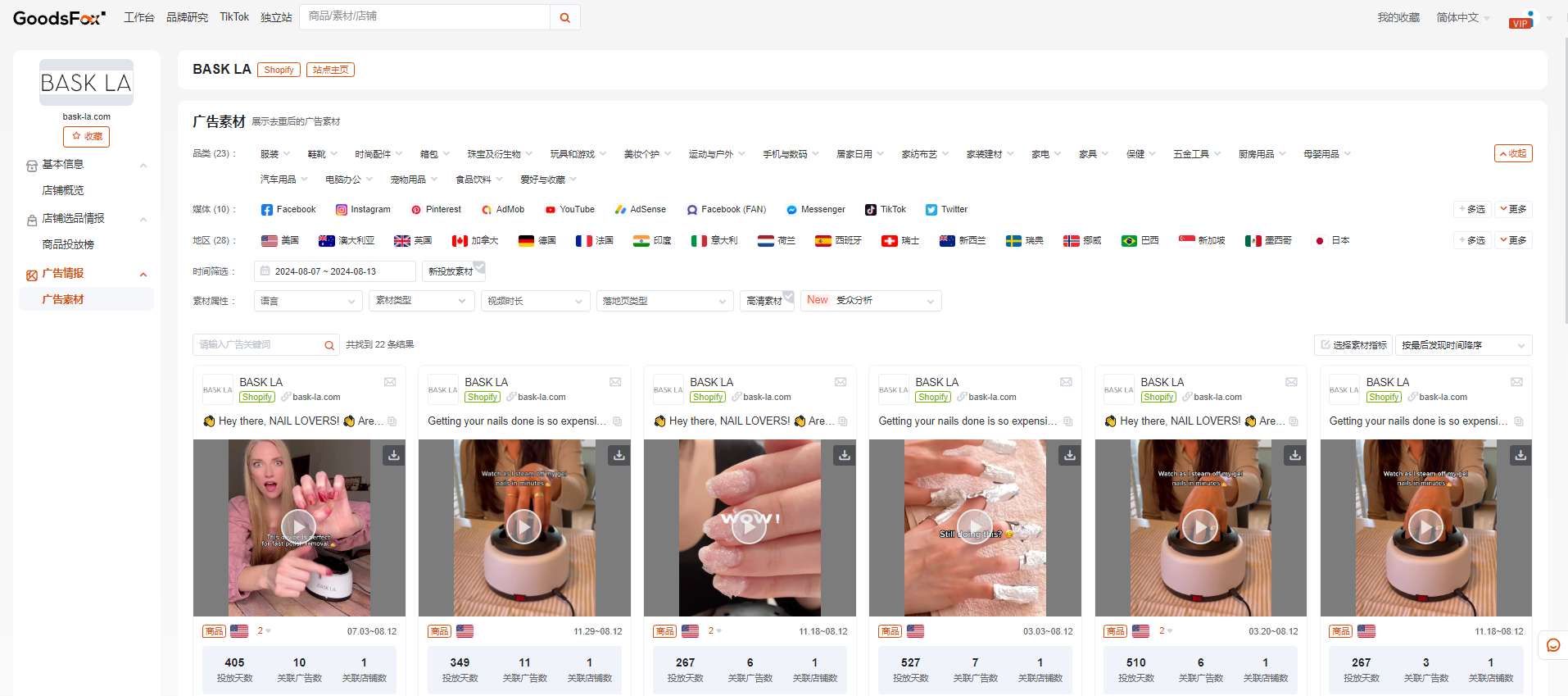Open the 语言 dropdown
Image resolution: width=1568 pixels, height=696 pixels.
308,301
